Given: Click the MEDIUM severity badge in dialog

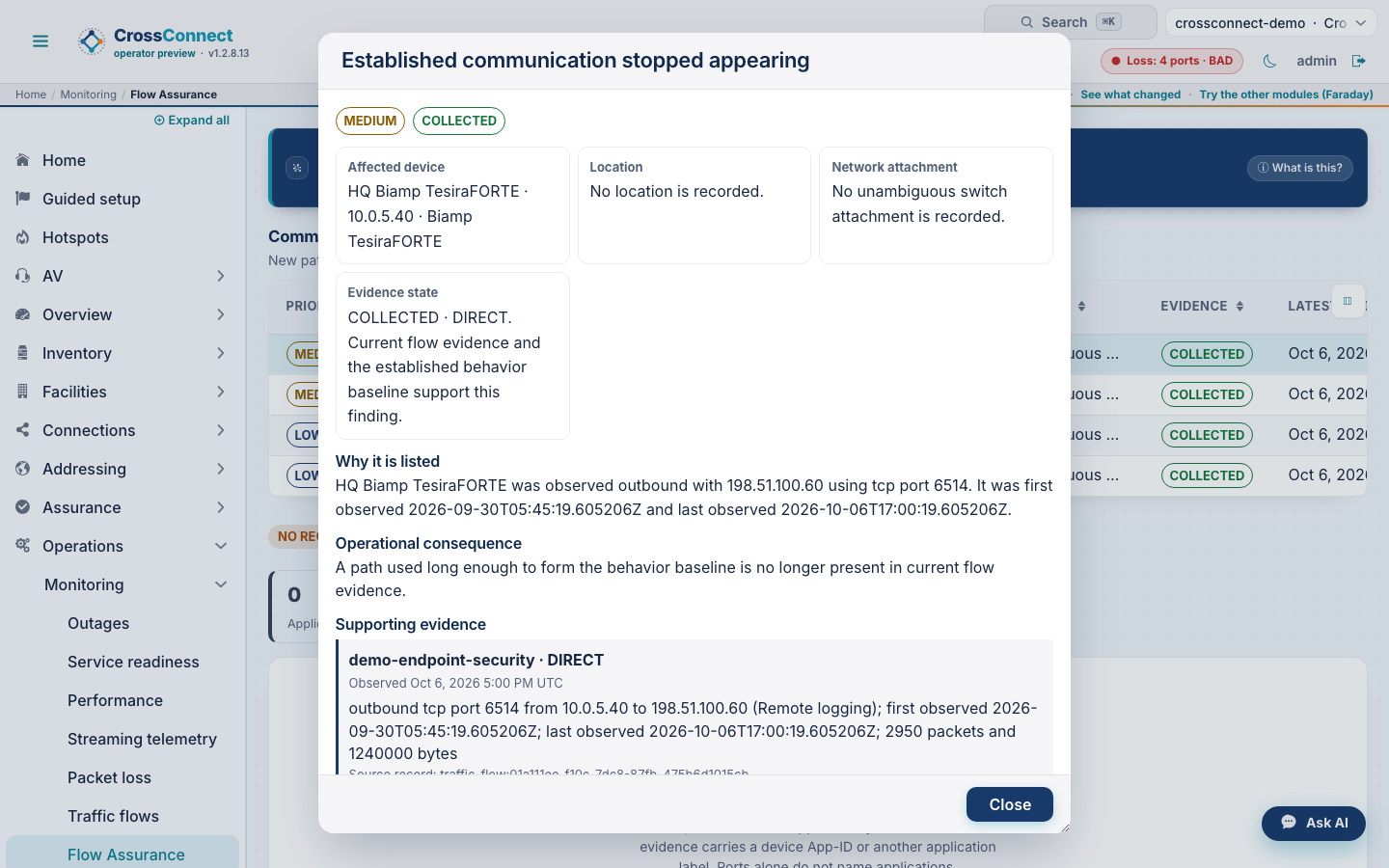Looking at the screenshot, I should coord(370,121).
